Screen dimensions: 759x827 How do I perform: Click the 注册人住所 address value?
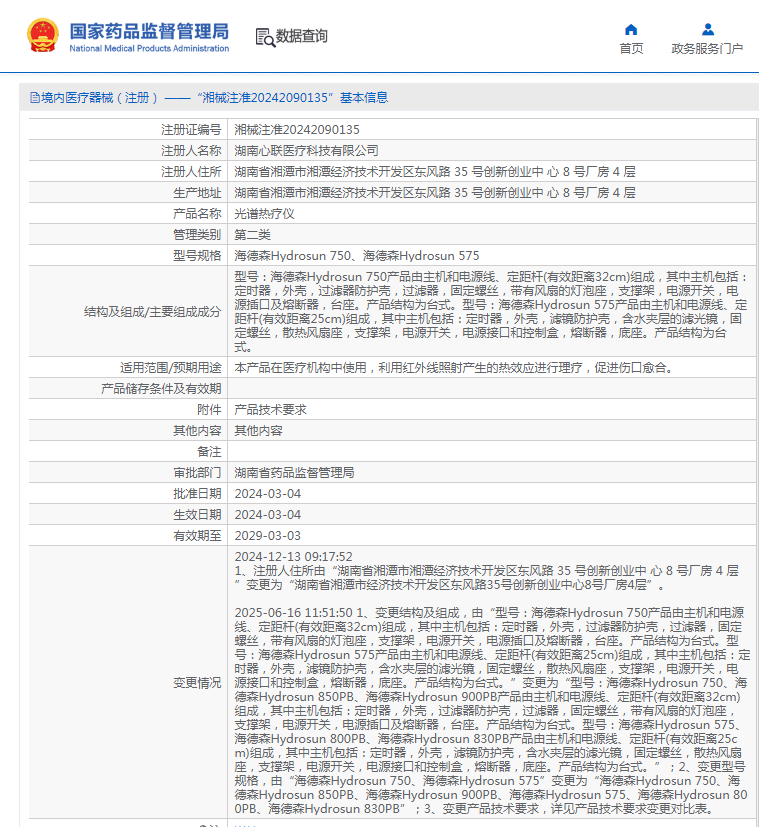(x=435, y=172)
